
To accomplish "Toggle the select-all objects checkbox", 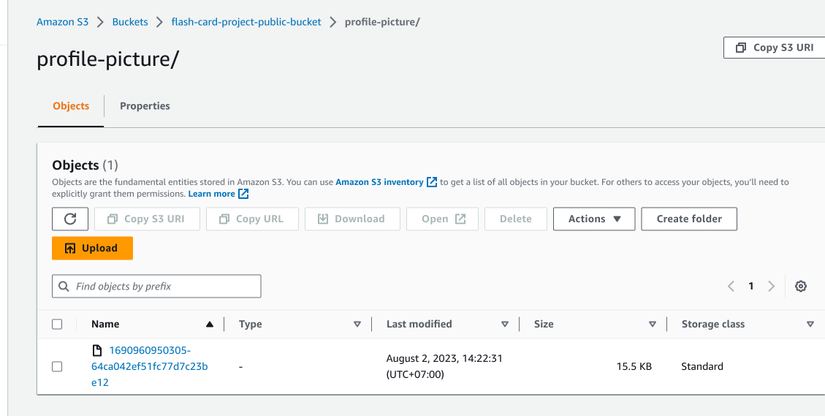I will click(57, 324).
